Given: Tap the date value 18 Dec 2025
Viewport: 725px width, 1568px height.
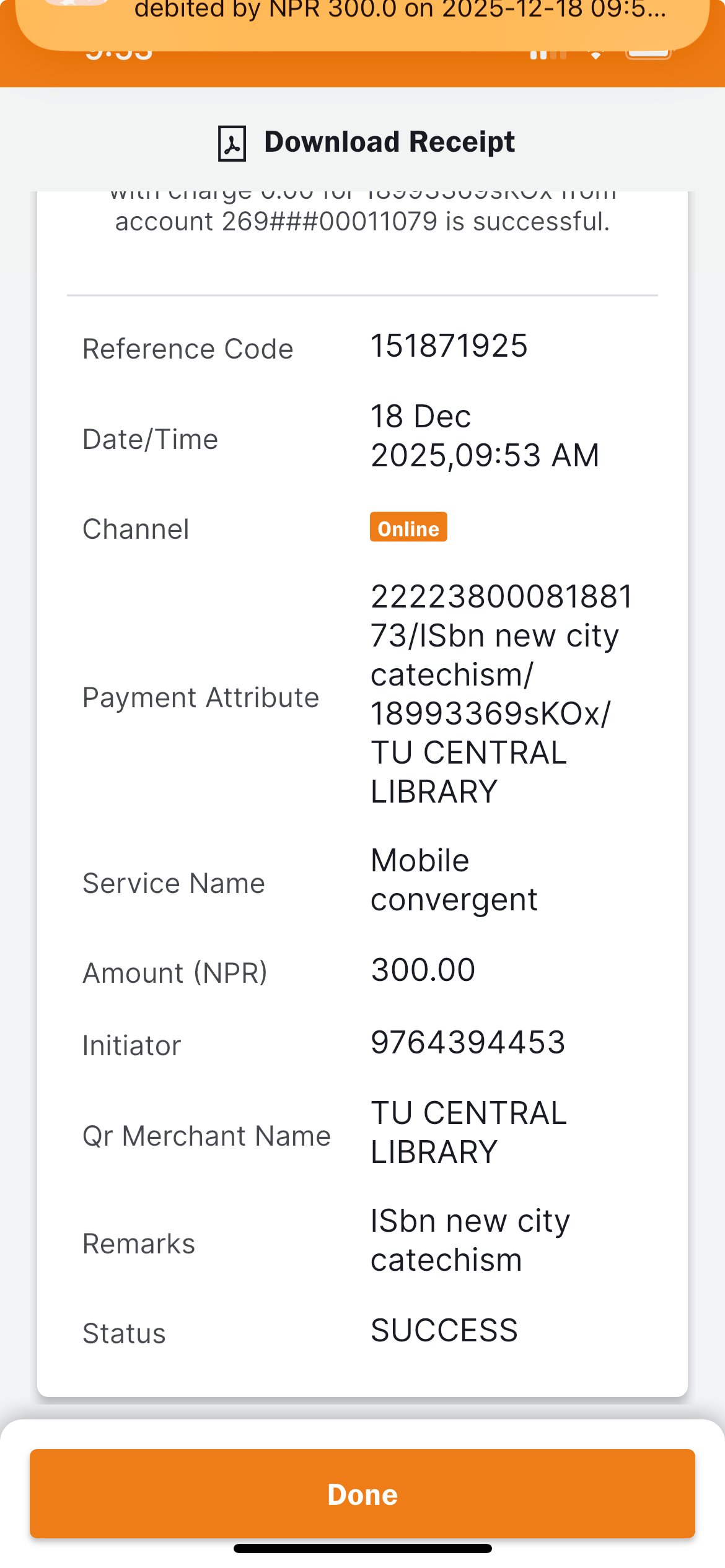Looking at the screenshot, I should click(484, 435).
